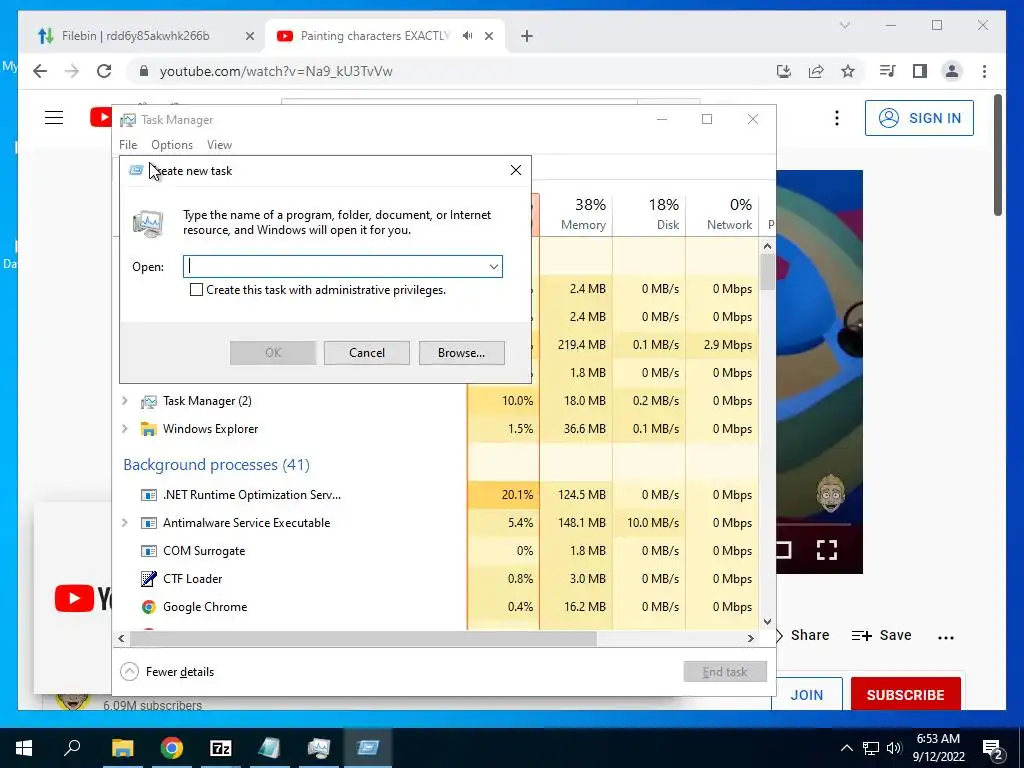Screen dimensions: 1024x768
Task: Reload the YouTube page
Action: 104,71
